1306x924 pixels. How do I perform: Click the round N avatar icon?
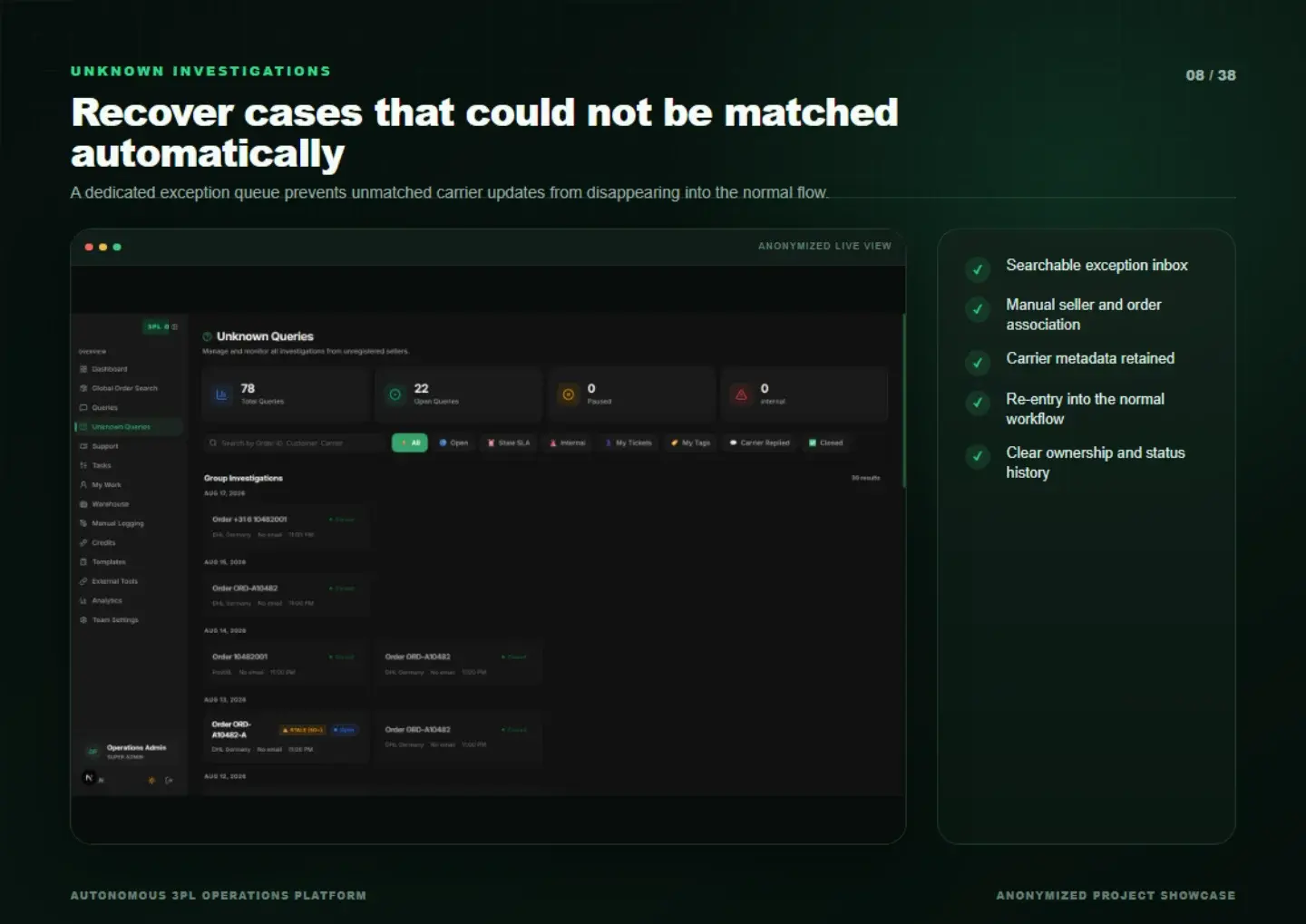point(89,778)
